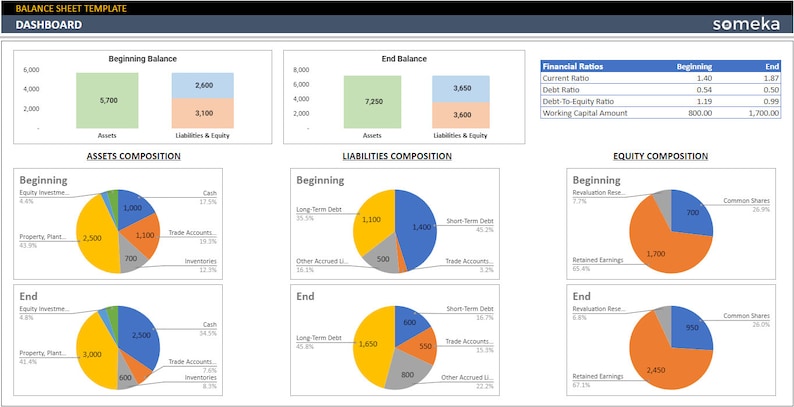Select the blue 3,650 bar segment
Viewport: 794px width, 407px height.
pyautogui.click(x=461, y=89)
